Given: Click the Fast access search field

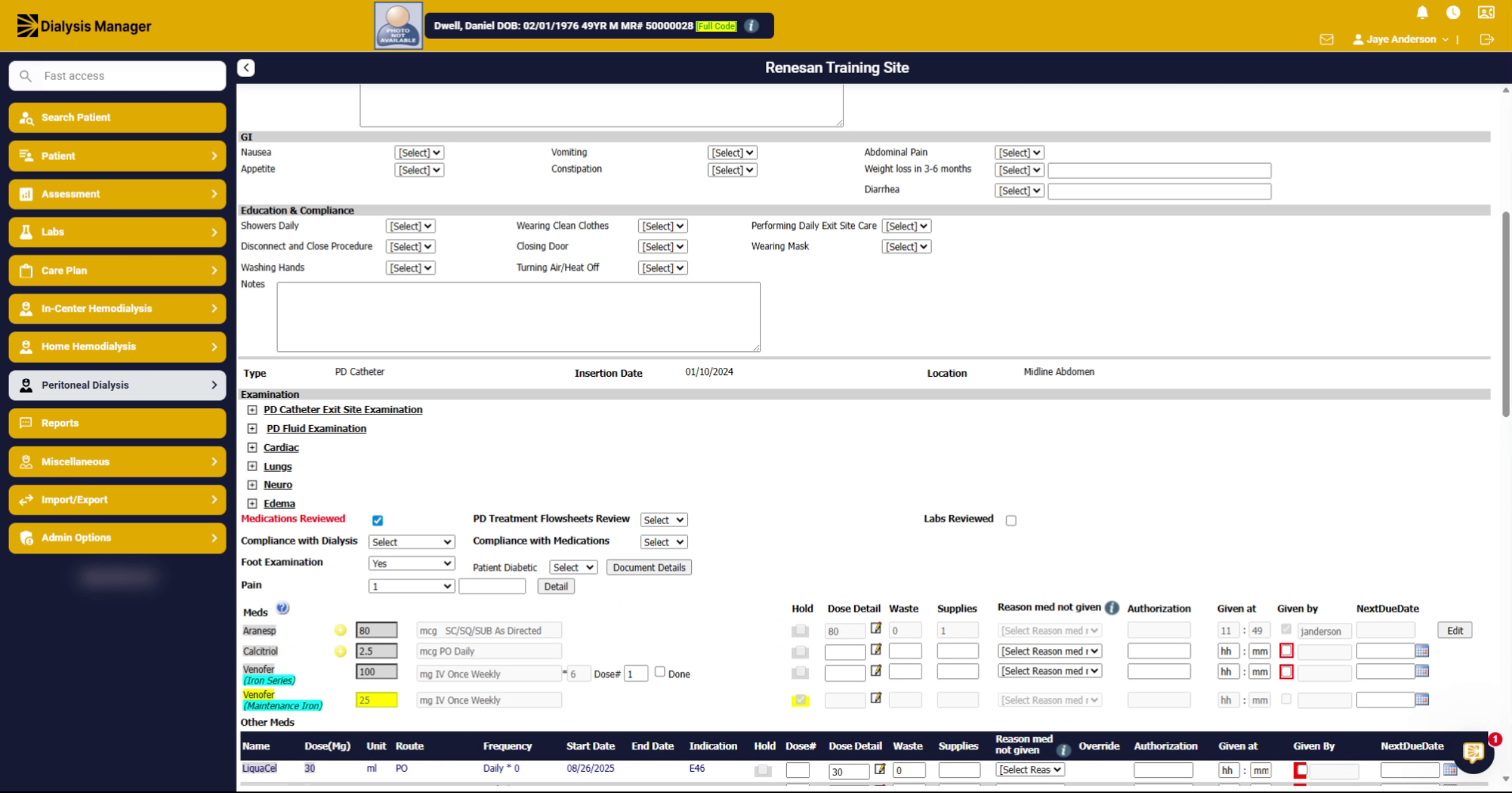Looking at the screenshot, I should [x=117, y=76].
